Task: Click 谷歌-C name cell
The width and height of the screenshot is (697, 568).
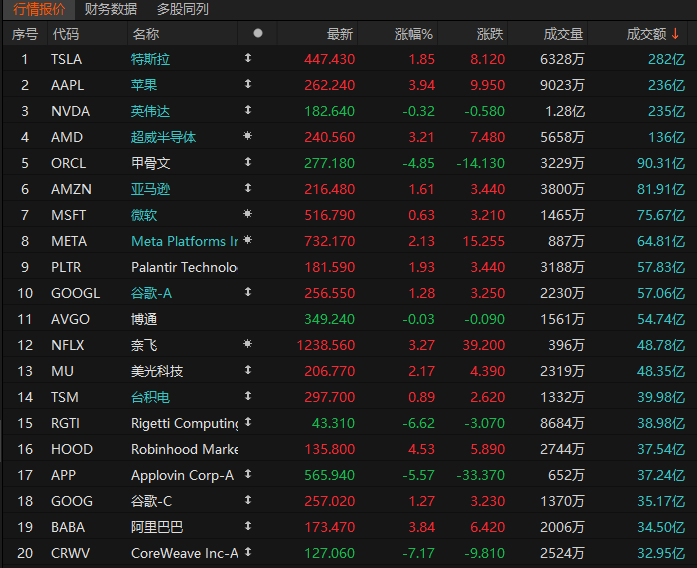Action: click(151, 501)
